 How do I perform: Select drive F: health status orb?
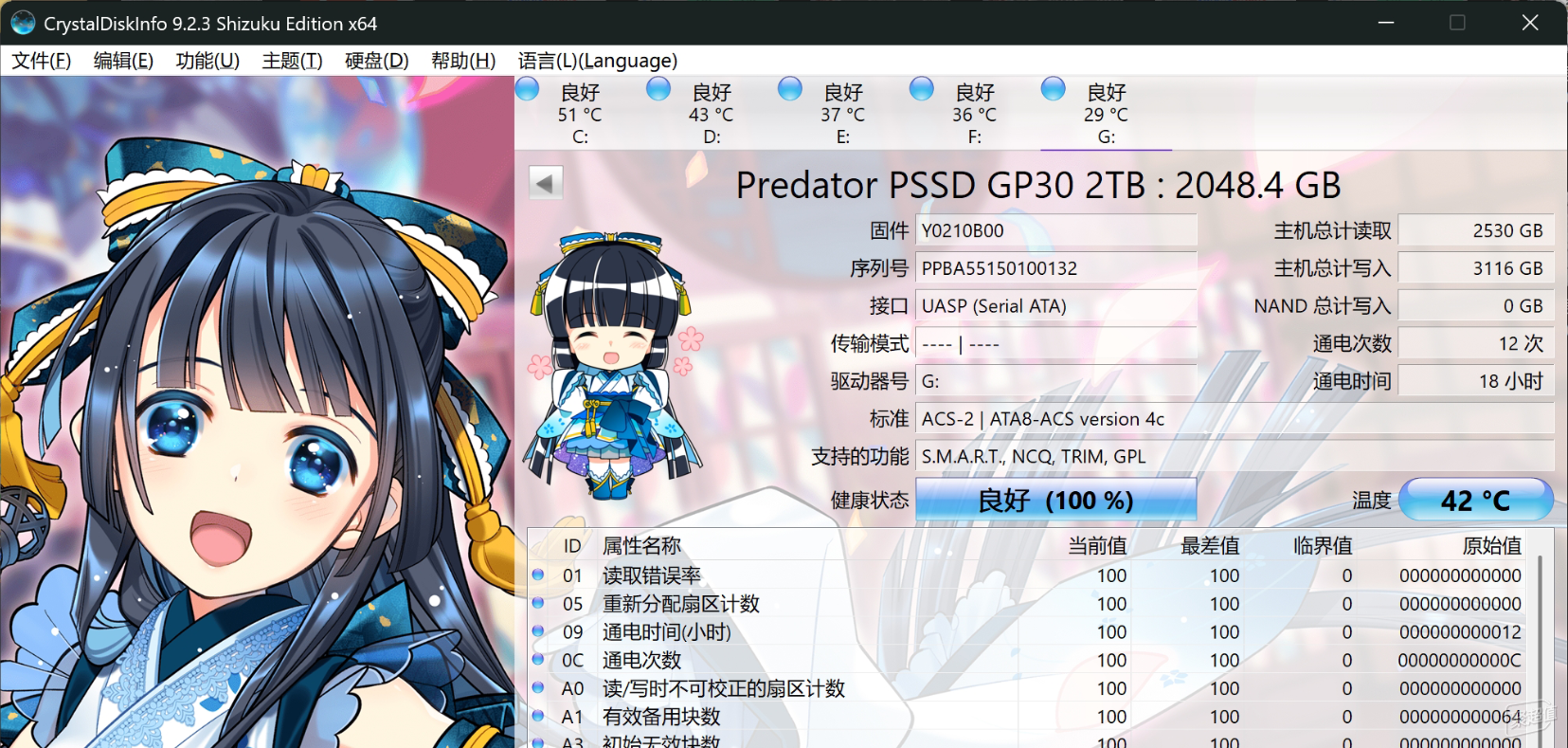pos(922,89)
